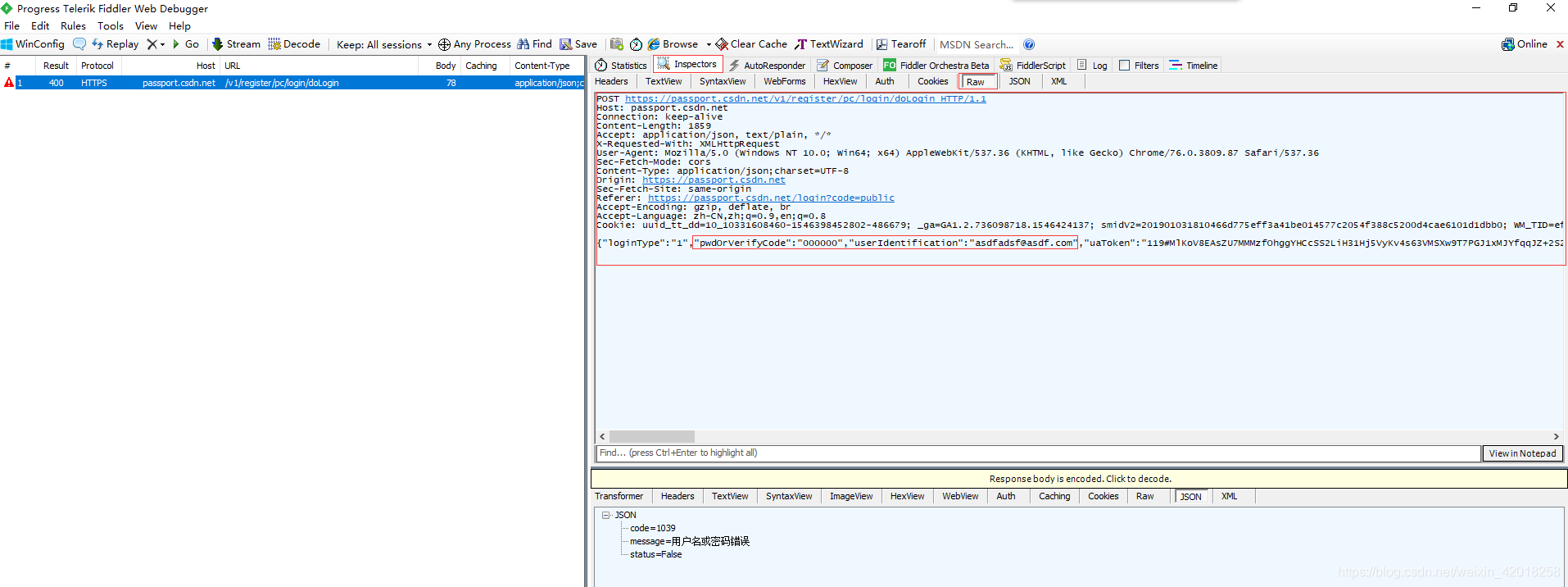Select session 1 passport.csdn.net row
Viewport: 1568px width, 587px height.
click(x=292, y=83)
